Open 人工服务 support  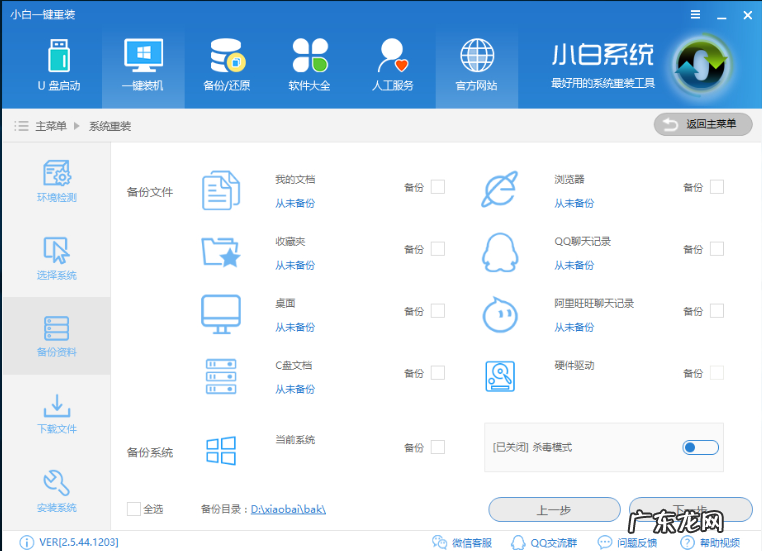[393, 66]
